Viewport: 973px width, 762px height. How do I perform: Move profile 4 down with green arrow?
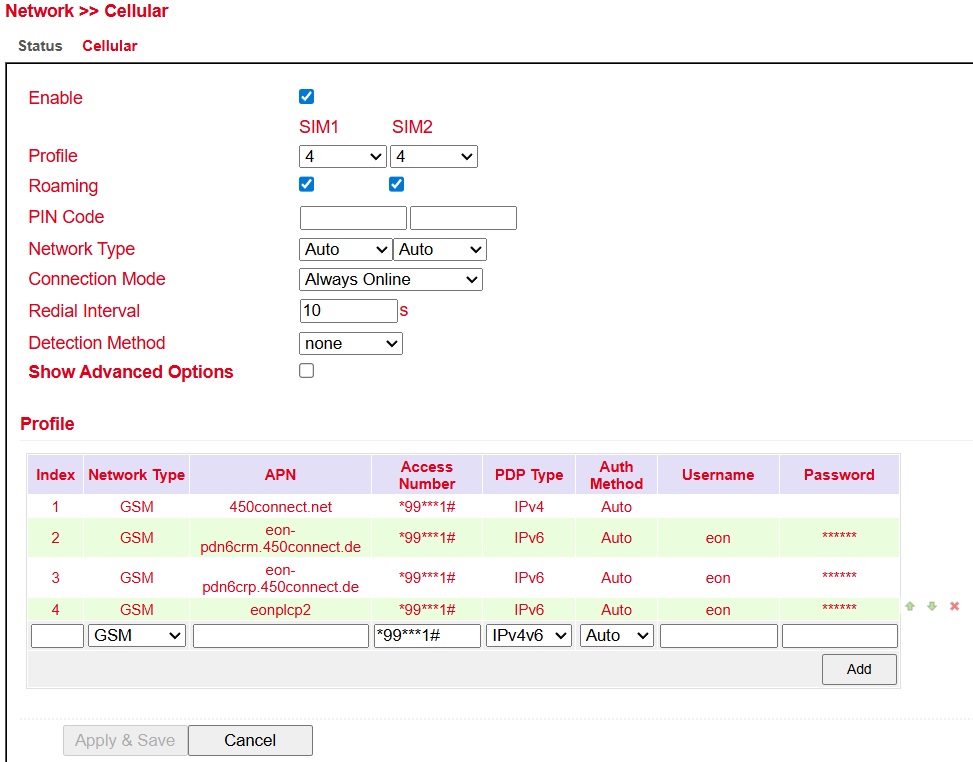pyautogui.click(x=931, y=607)
